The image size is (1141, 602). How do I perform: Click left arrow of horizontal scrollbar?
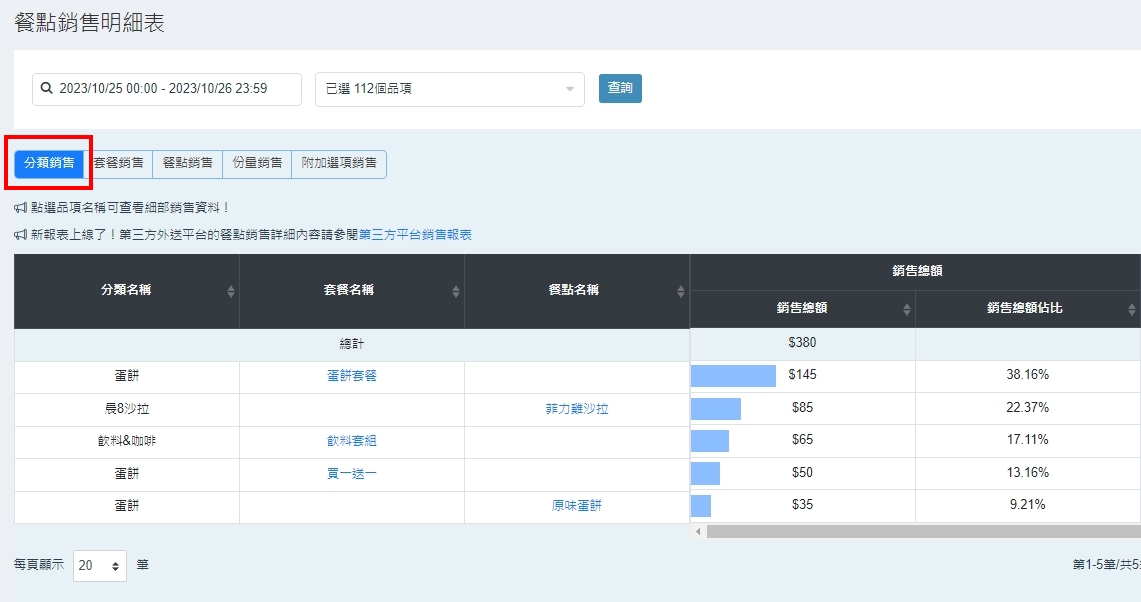tap(698, 532)
